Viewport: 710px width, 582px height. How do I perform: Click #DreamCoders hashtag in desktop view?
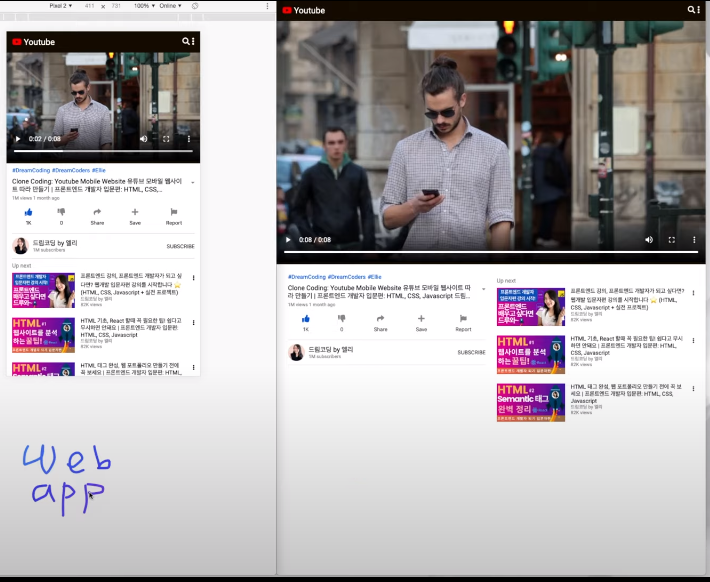[x=346, y=277]
